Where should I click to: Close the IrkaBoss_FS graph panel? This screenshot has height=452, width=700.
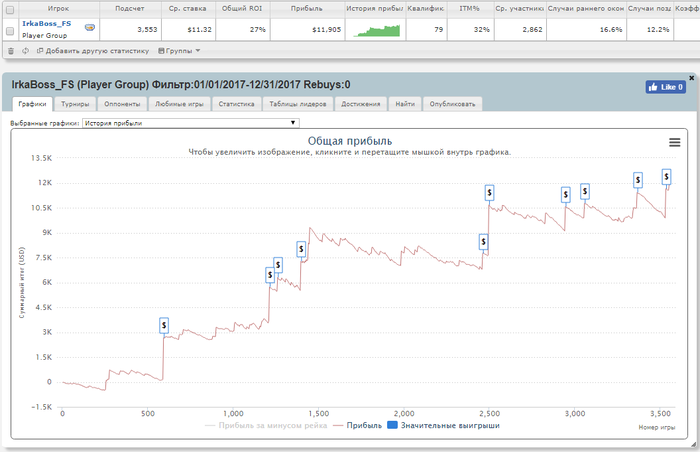pyautogui.click(x=692, y=78)
